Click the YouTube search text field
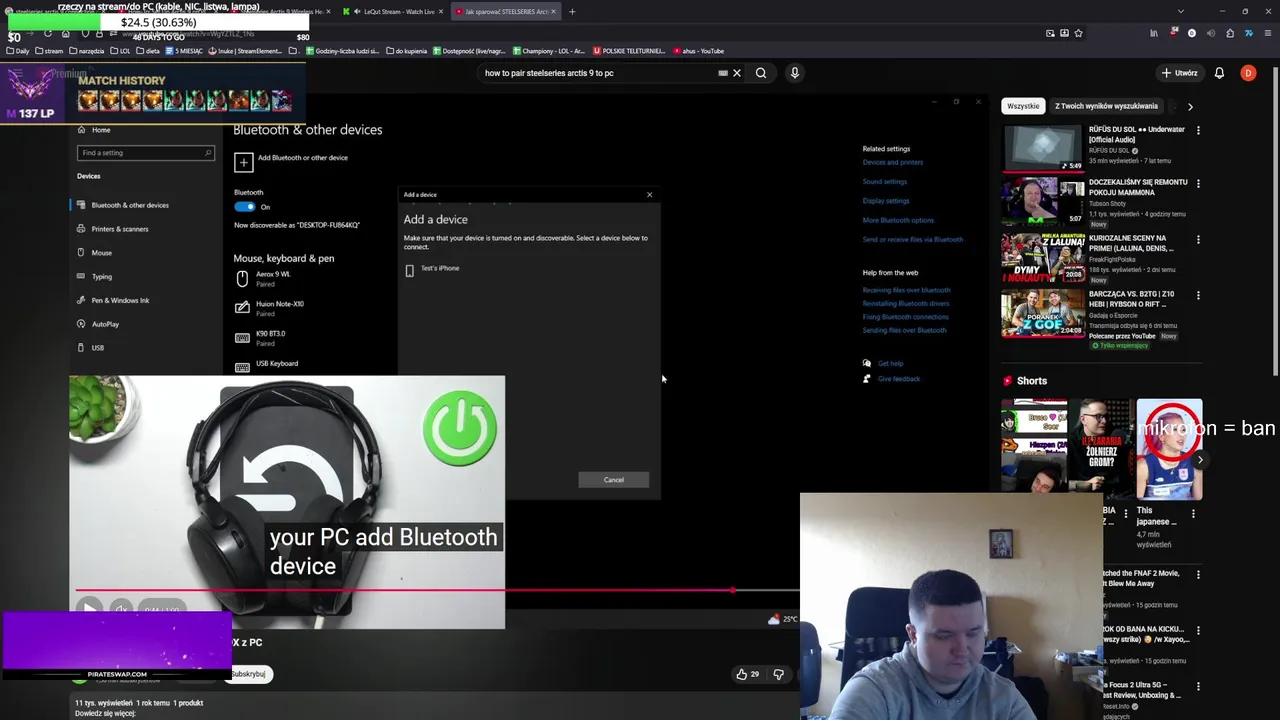The width and height of the screenshot is (1280, 720). click(598, 73)
